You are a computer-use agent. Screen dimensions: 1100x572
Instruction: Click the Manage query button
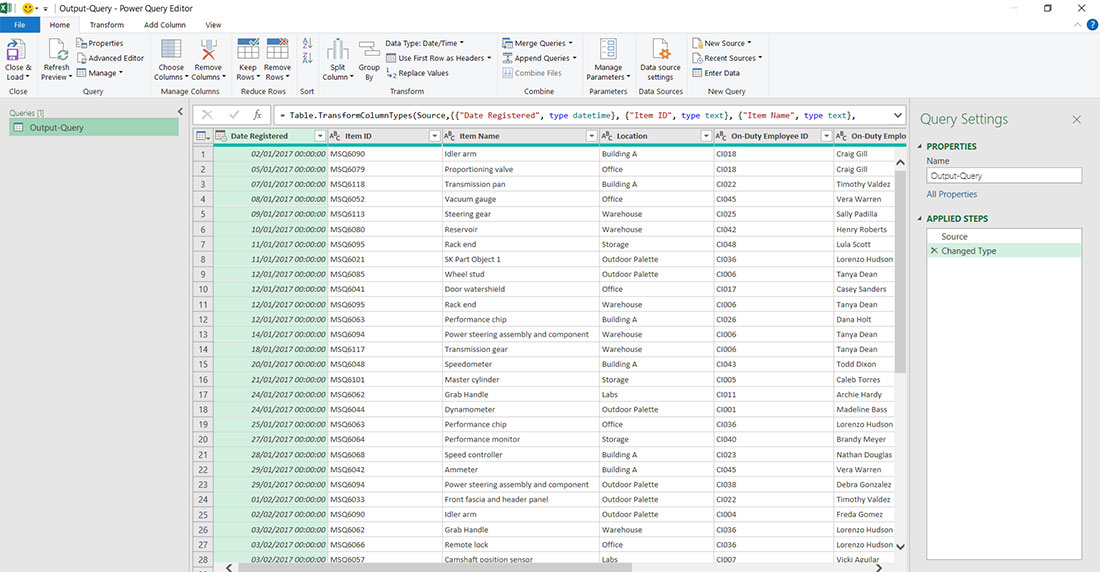point(100,73)
